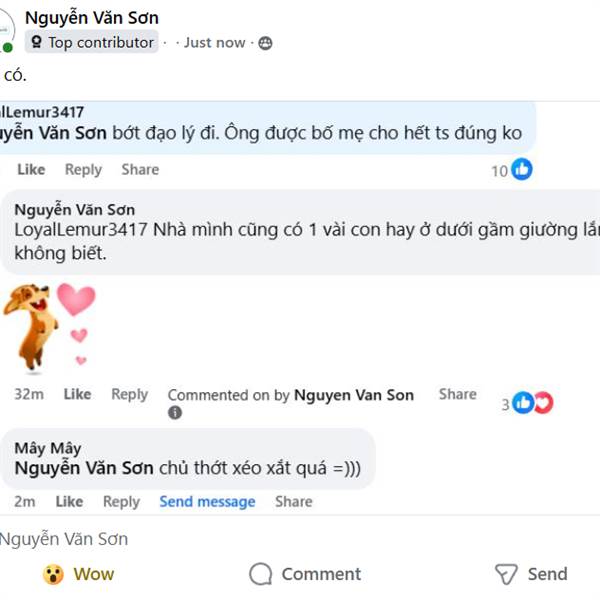This screenshot has width=600, height=600.
Task: Click the Wow reaction emoji icon
Action: [x=53, y=574]
